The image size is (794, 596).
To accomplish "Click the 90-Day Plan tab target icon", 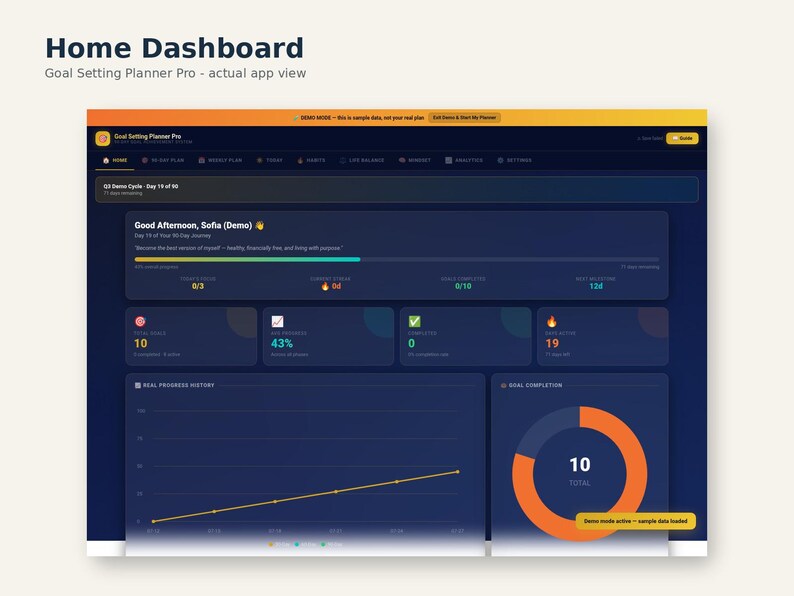I will pyautogui.click(x=145, y=160).
